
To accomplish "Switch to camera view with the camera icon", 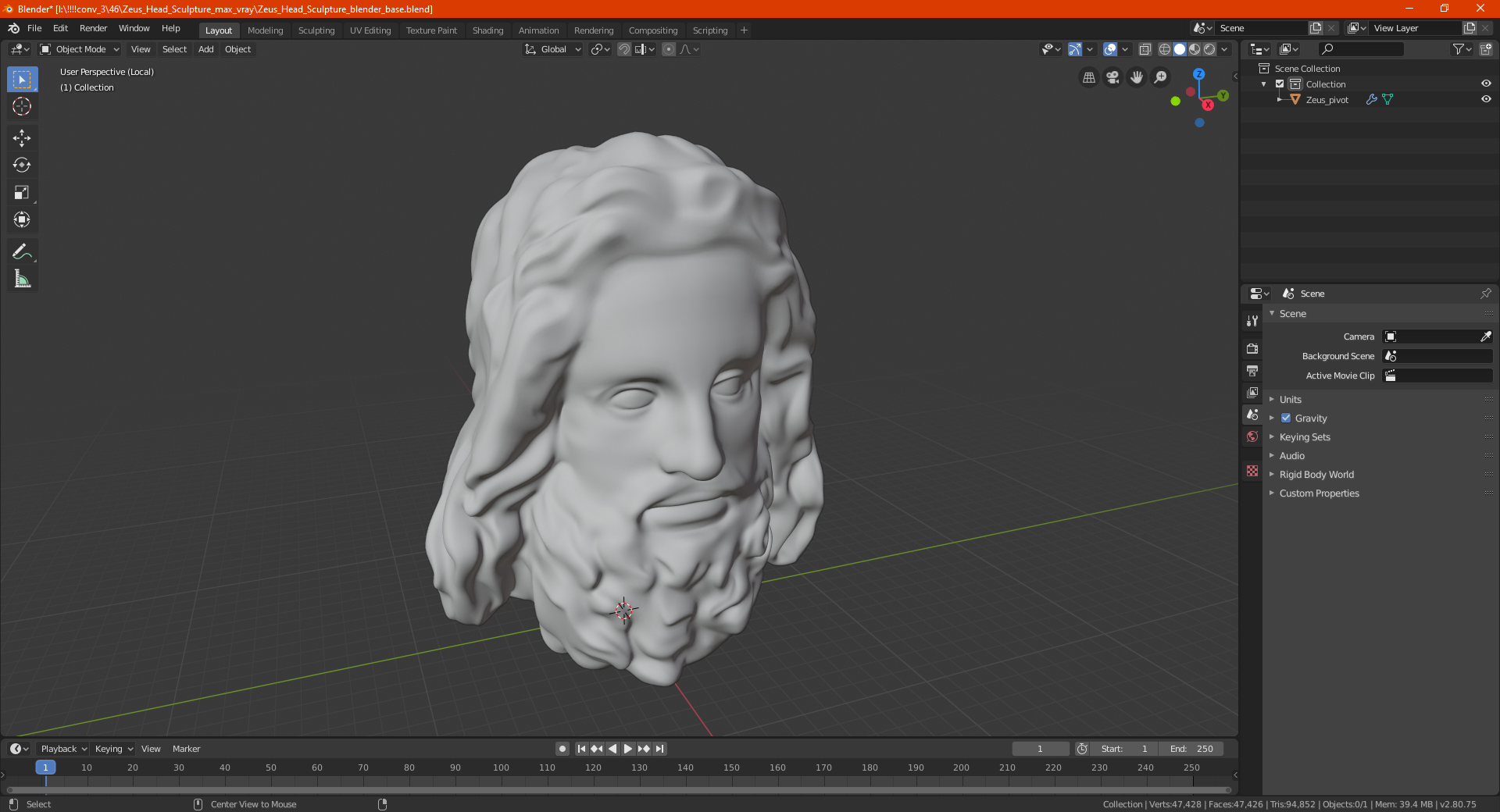I will click(1113, 77).
